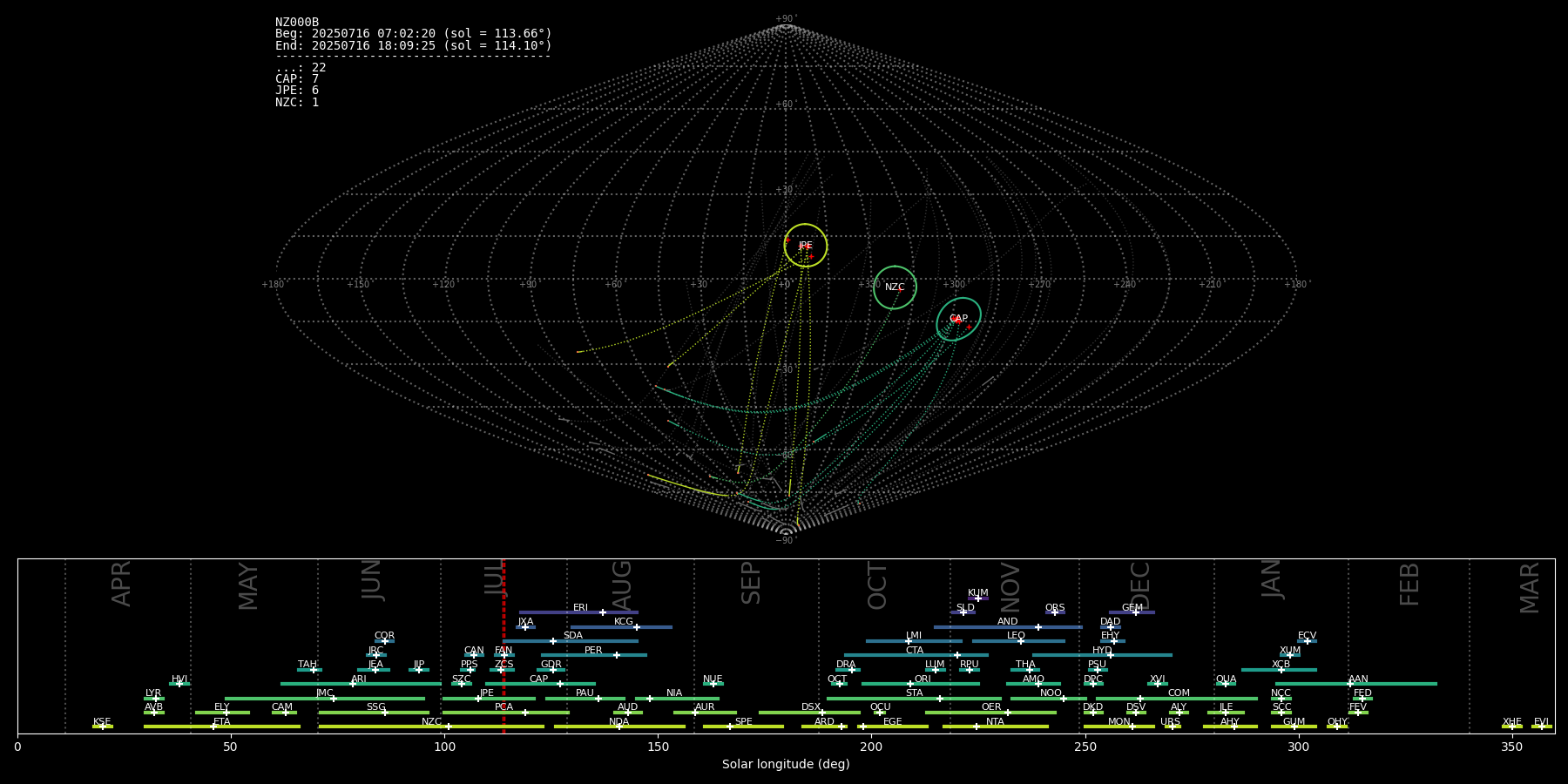This screenshot has width=1568, height=784.
Task: Select the station code text 'NZ000B'
Action: pyautogui.click(x=297, y=23)
